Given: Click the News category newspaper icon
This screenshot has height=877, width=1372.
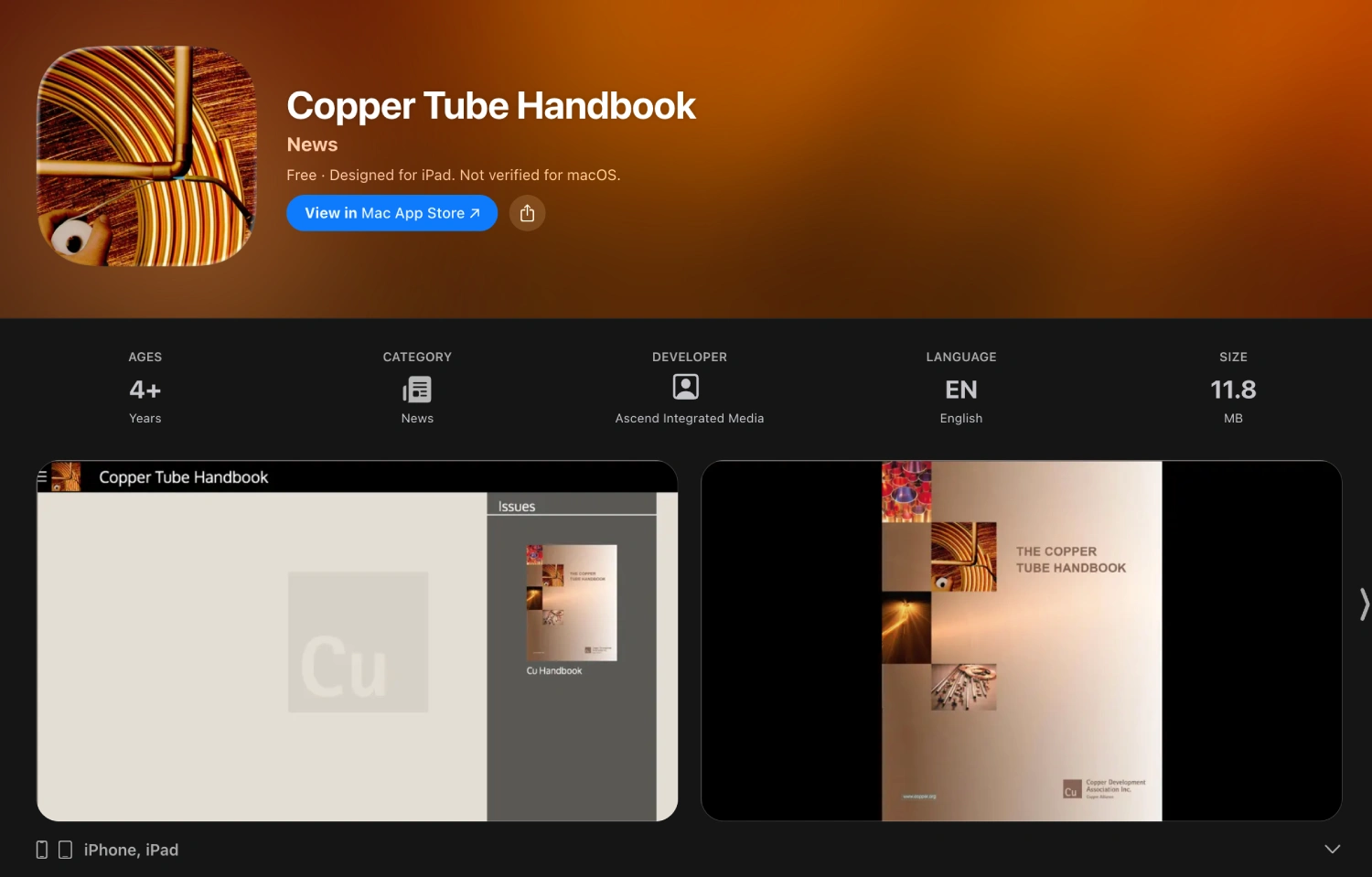Looking at the screenshot, I should point(417,390).
